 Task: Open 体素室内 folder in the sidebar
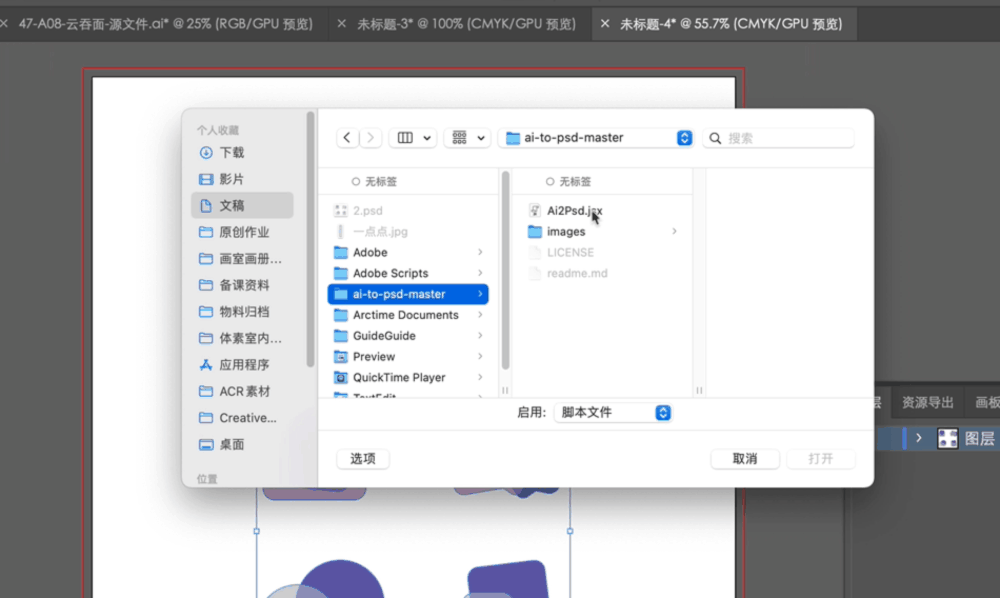click(x=242, y=338)
